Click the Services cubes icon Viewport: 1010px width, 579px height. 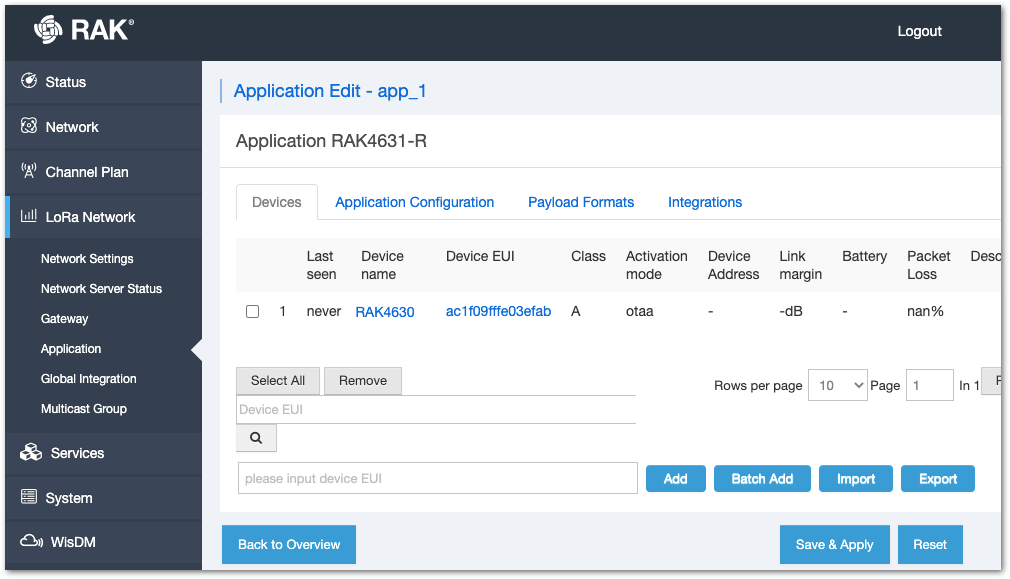31,452
